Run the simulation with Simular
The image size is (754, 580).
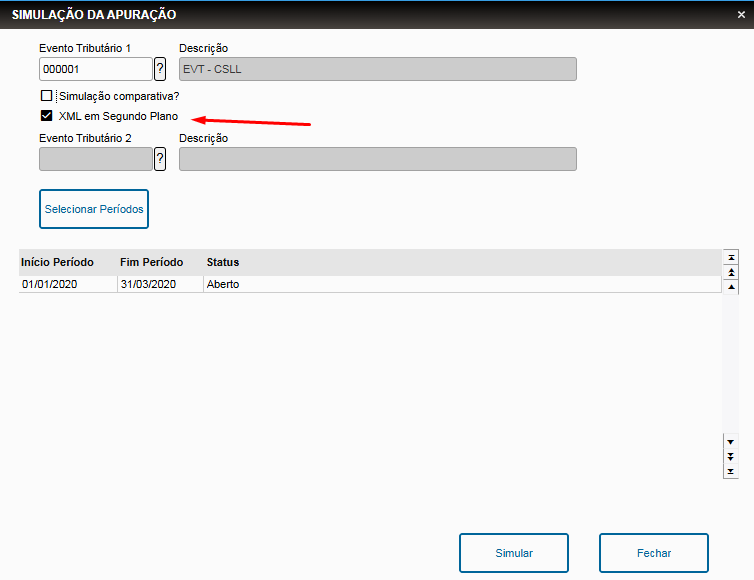[x=514, y=553]
